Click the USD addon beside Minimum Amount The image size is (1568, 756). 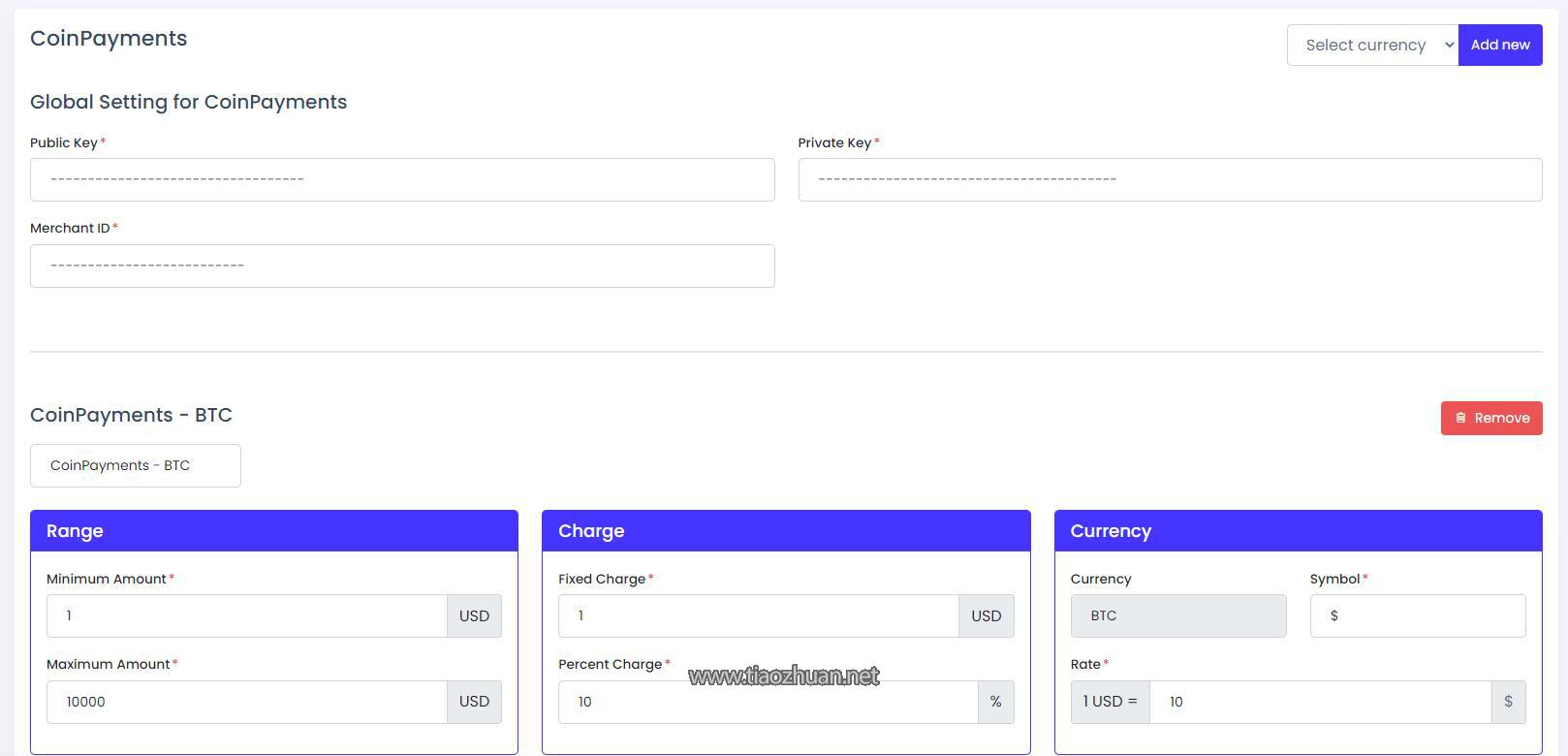[475, 616]
